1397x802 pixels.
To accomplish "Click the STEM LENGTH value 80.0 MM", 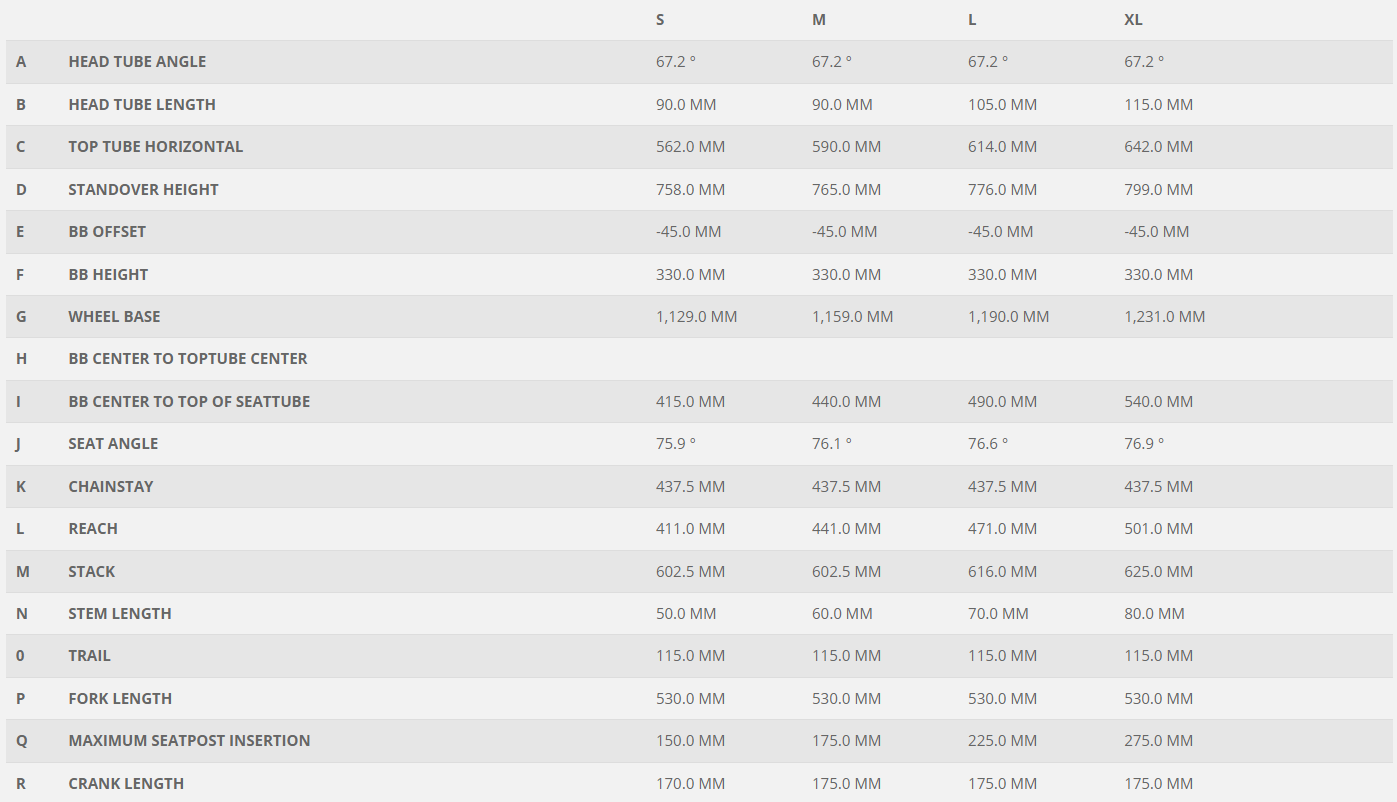I will click(x=1154, y=614).
